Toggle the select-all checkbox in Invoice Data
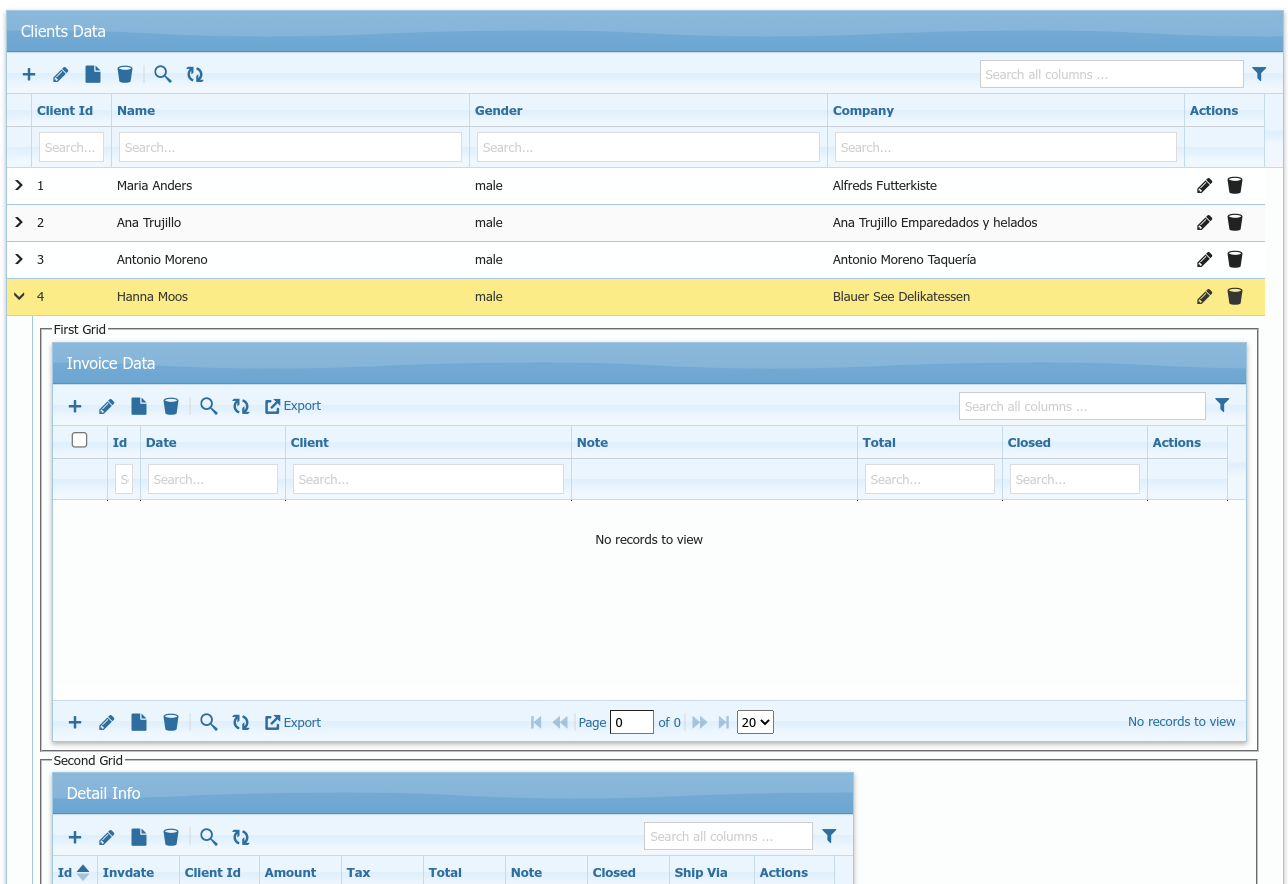 80,440
